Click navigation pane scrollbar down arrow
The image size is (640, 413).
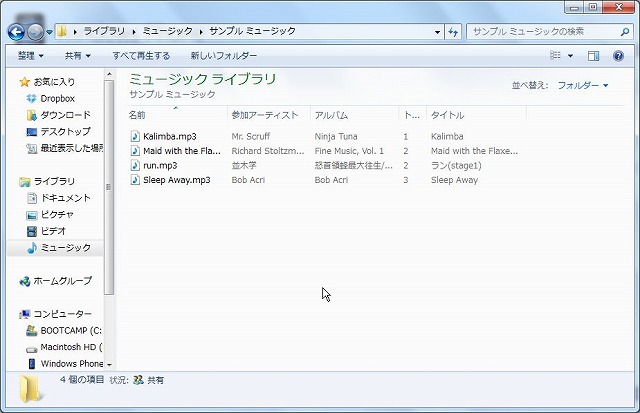109,364
